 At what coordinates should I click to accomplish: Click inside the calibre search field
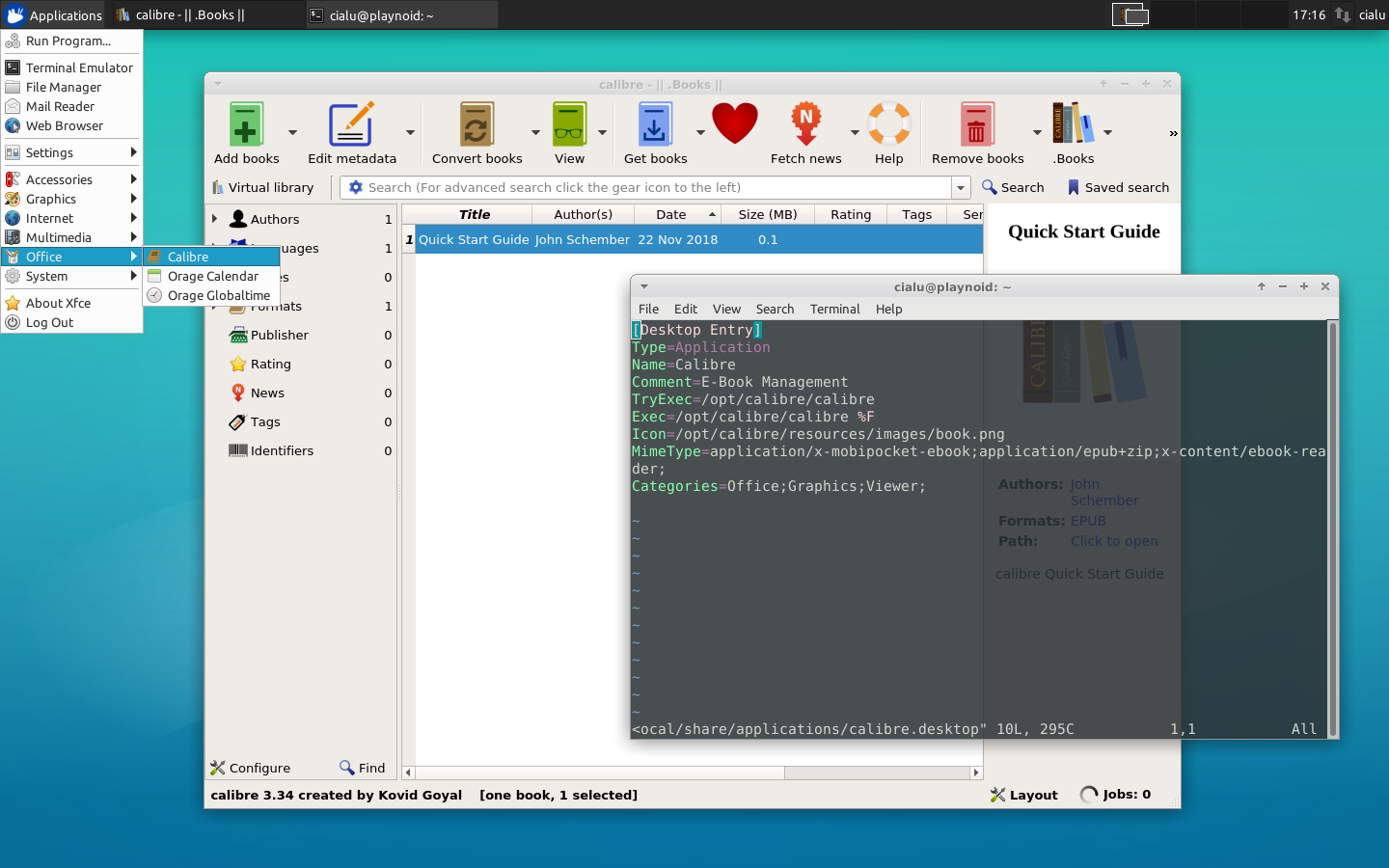click(x=646, y=187)
